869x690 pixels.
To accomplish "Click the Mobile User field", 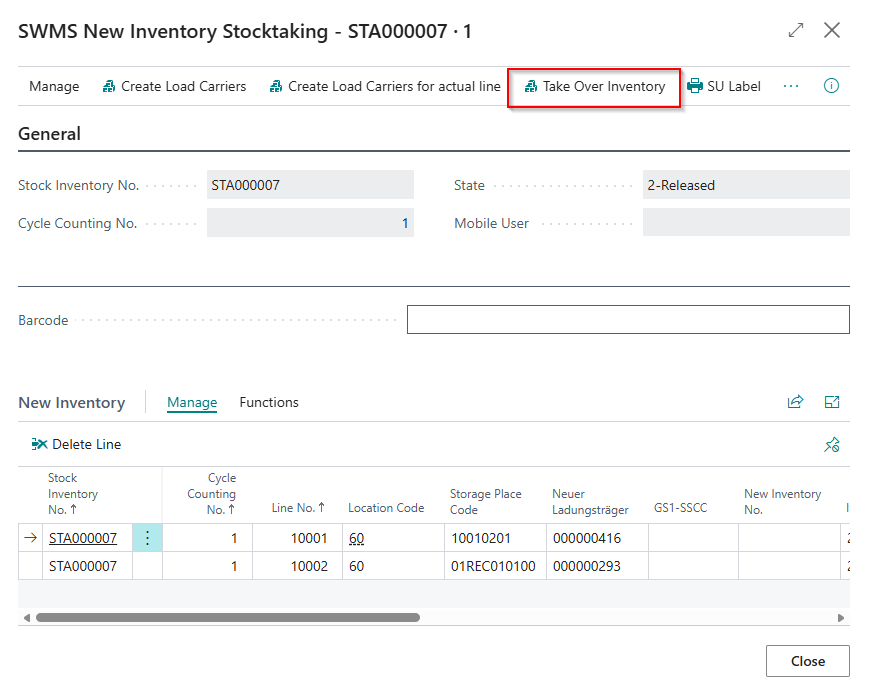I will tap(746, 222).
